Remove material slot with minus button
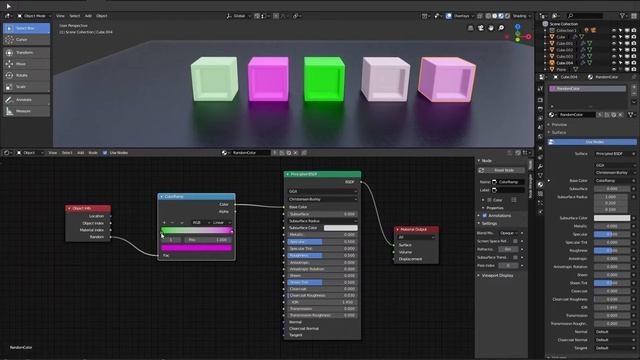The image size is (640, 360). pos(634,94)
